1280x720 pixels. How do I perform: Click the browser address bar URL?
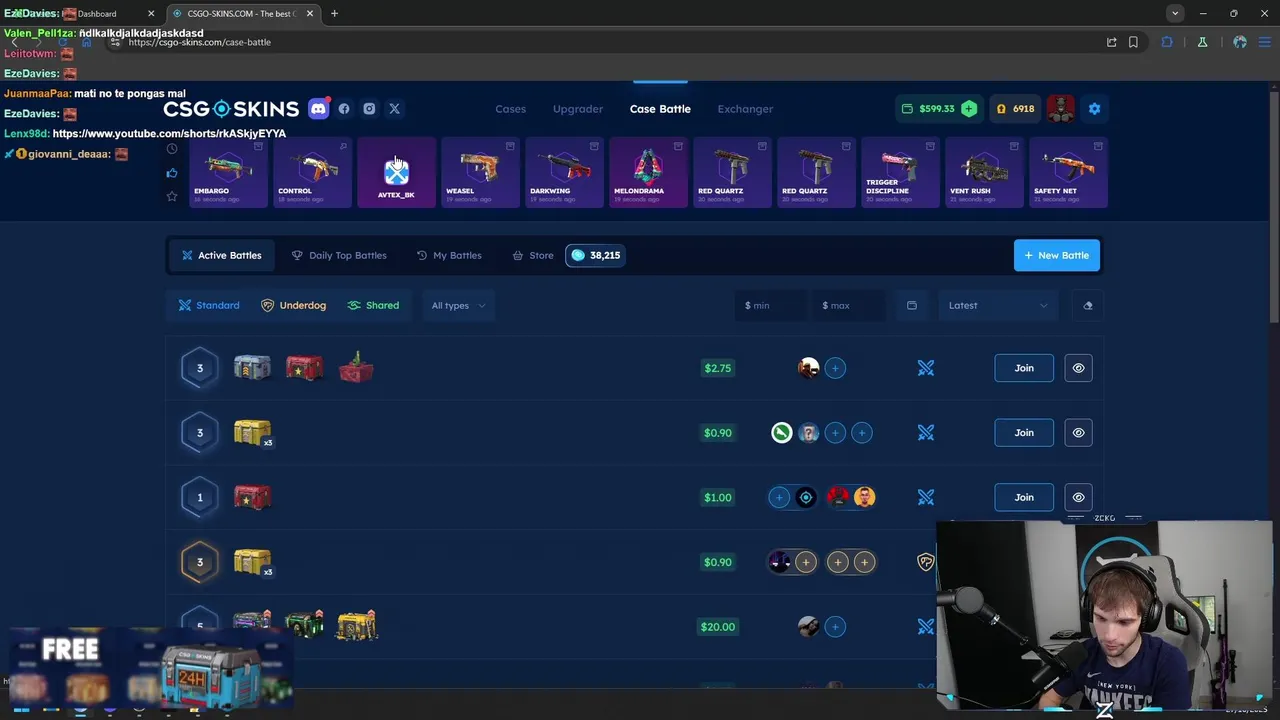(x=199, y=42)
